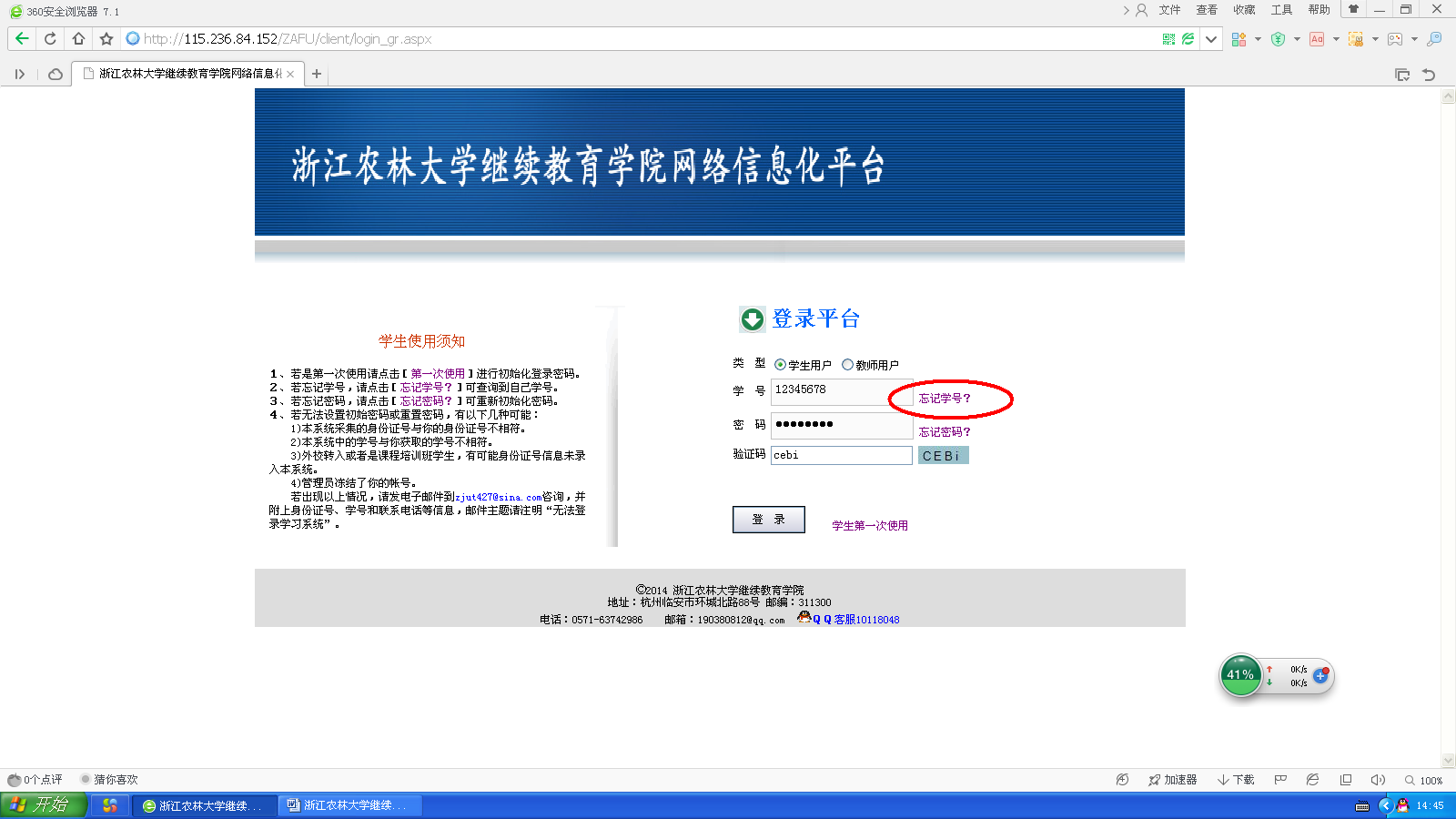The height and width of the screenshot is (819, 1456).
Task: Switch browser engine with the green e icon
Action: point(1188,39)
